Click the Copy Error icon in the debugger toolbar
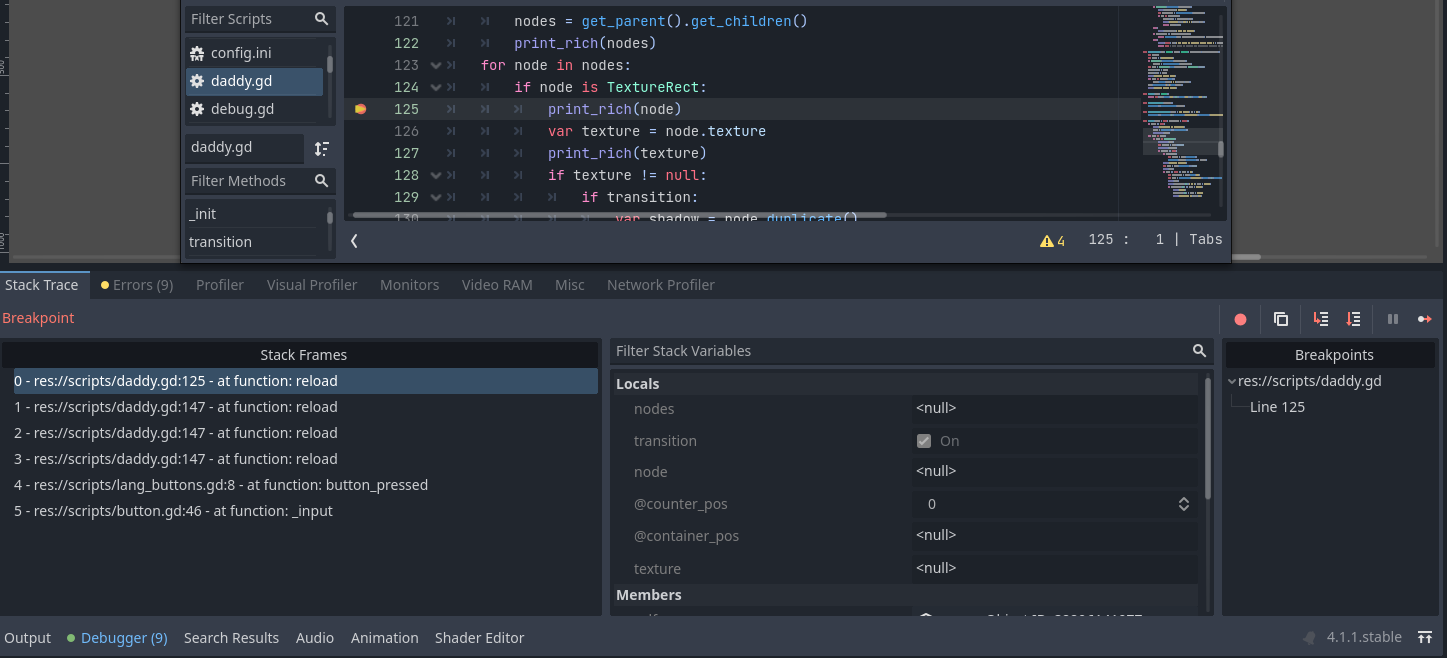Image resolution: width=1447 pixels, height=658 pixels. [1281, 318]
